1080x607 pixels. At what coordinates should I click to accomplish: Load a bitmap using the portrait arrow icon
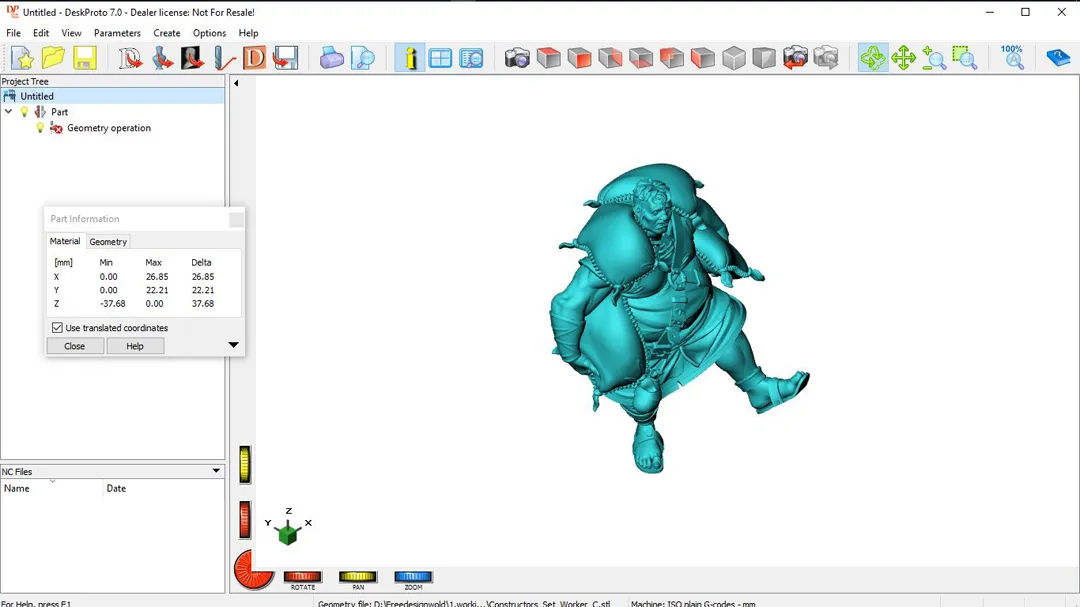tap(193, 59)
